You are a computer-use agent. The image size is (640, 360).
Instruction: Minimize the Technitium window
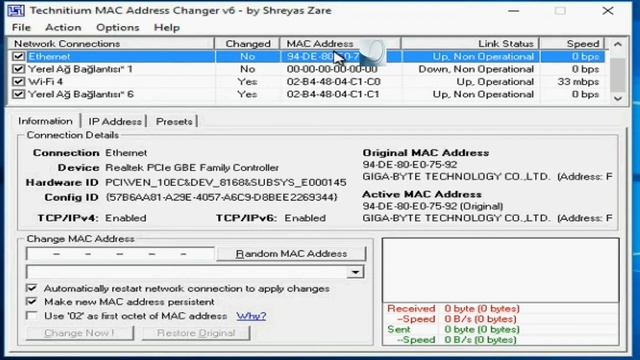(514, 11)
